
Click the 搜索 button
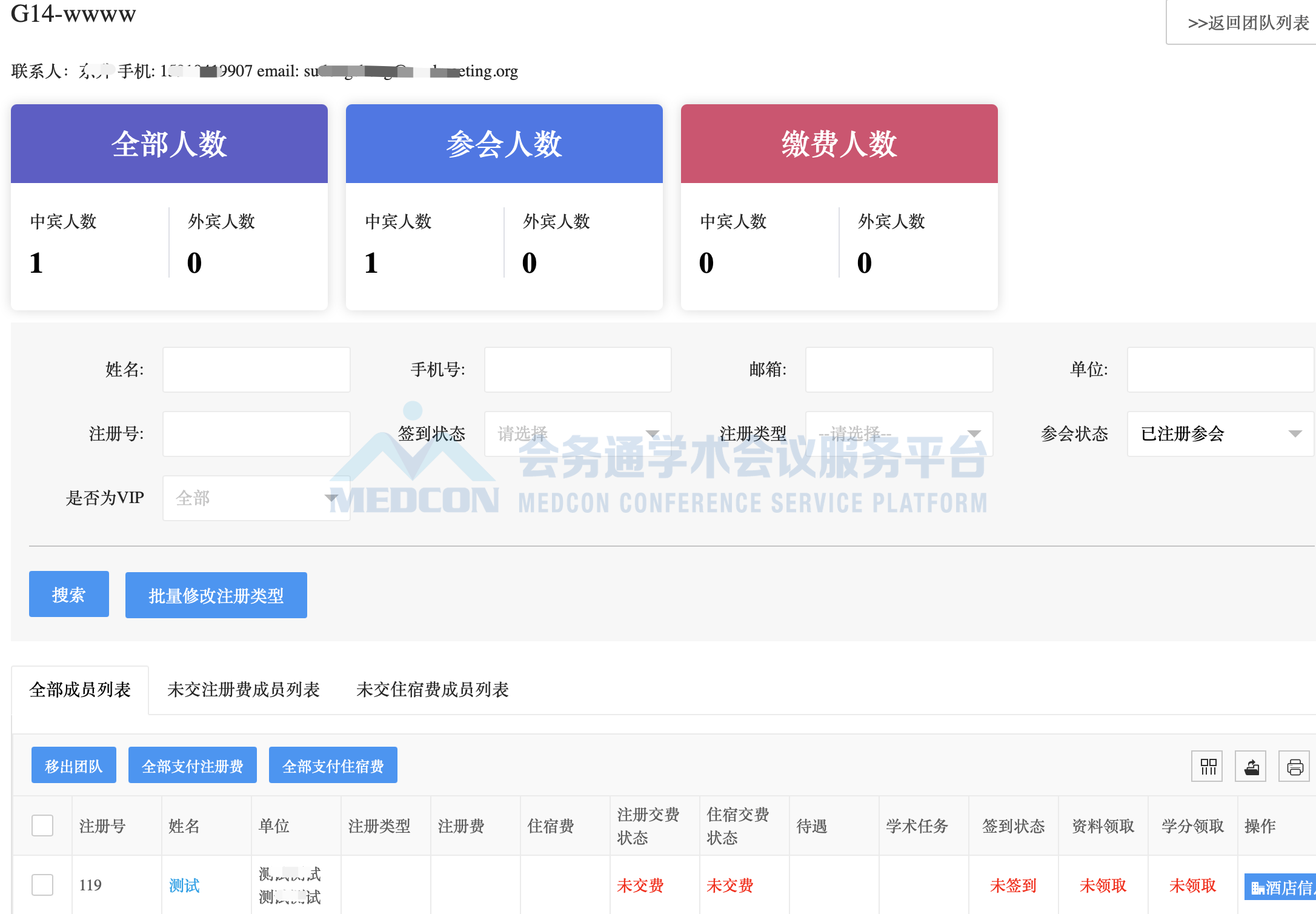(x=69, y=594)
